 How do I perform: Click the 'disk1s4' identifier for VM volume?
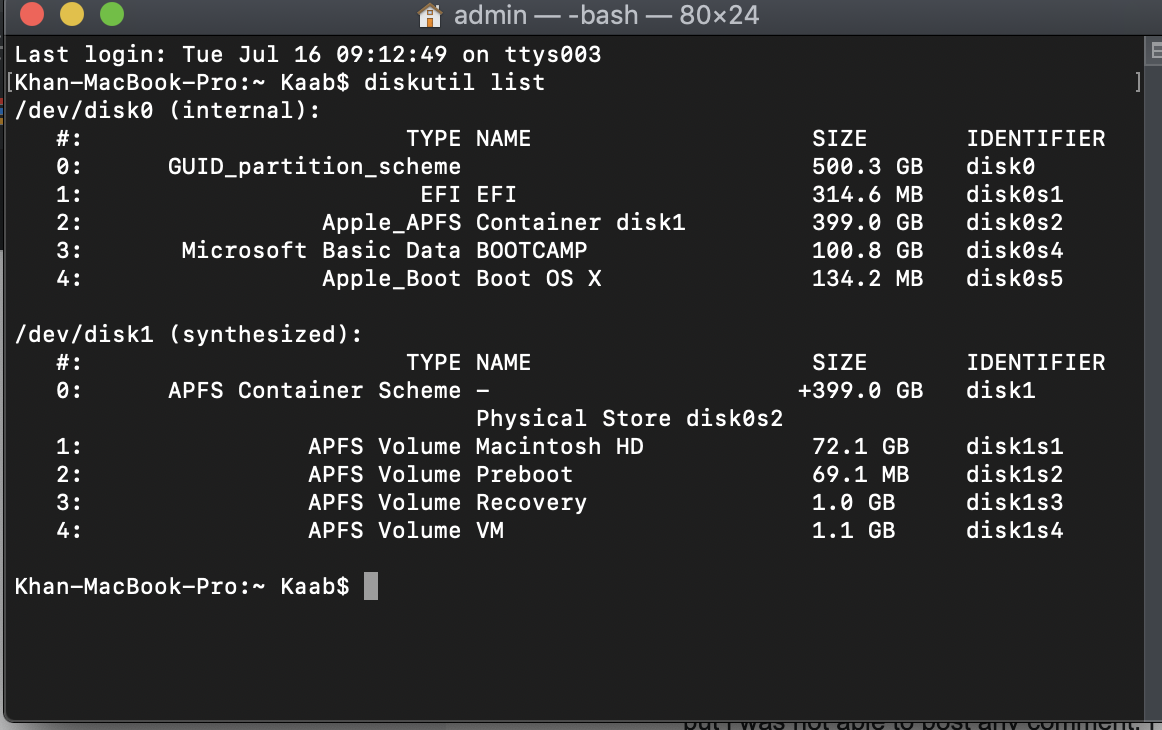click(x=1014, y=530)
